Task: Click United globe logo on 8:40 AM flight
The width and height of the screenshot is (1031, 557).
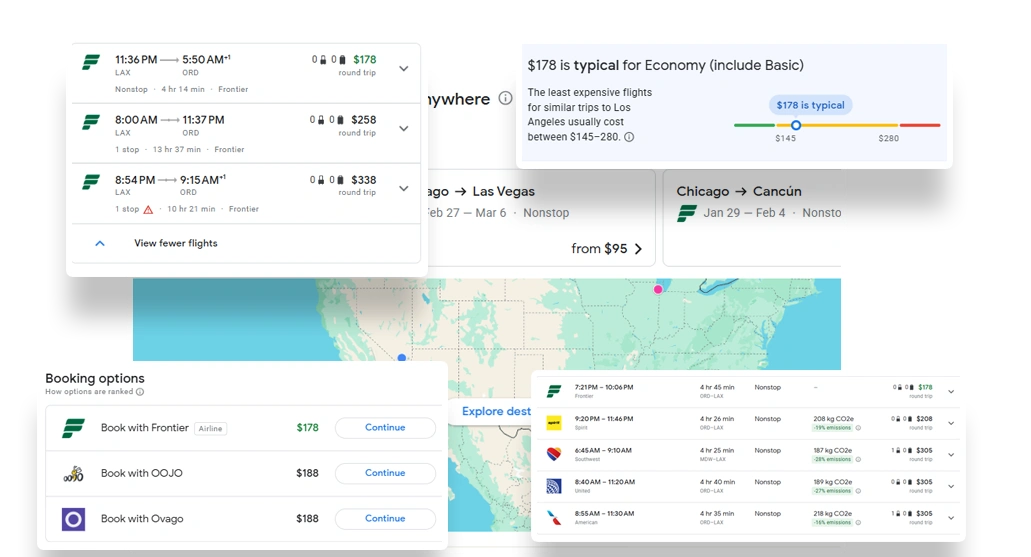Action: coord(554,486)
